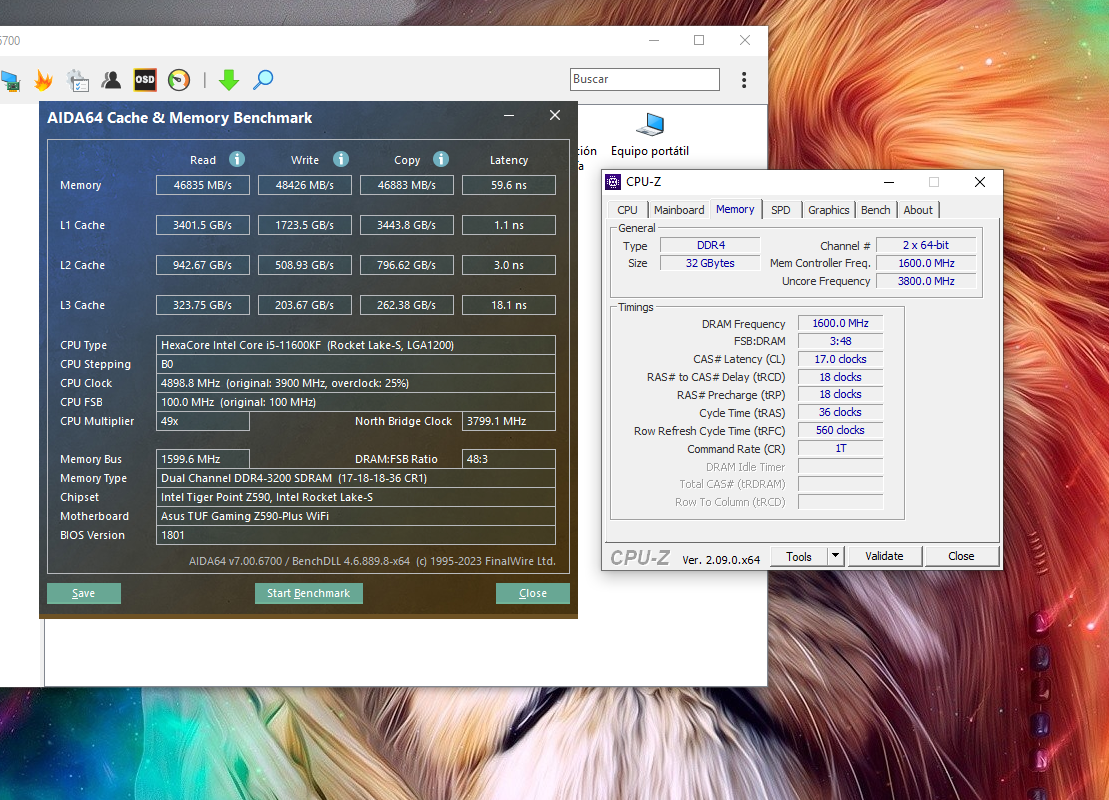
Task: Minimize the CPU-Z window
Action: [889, 182]
